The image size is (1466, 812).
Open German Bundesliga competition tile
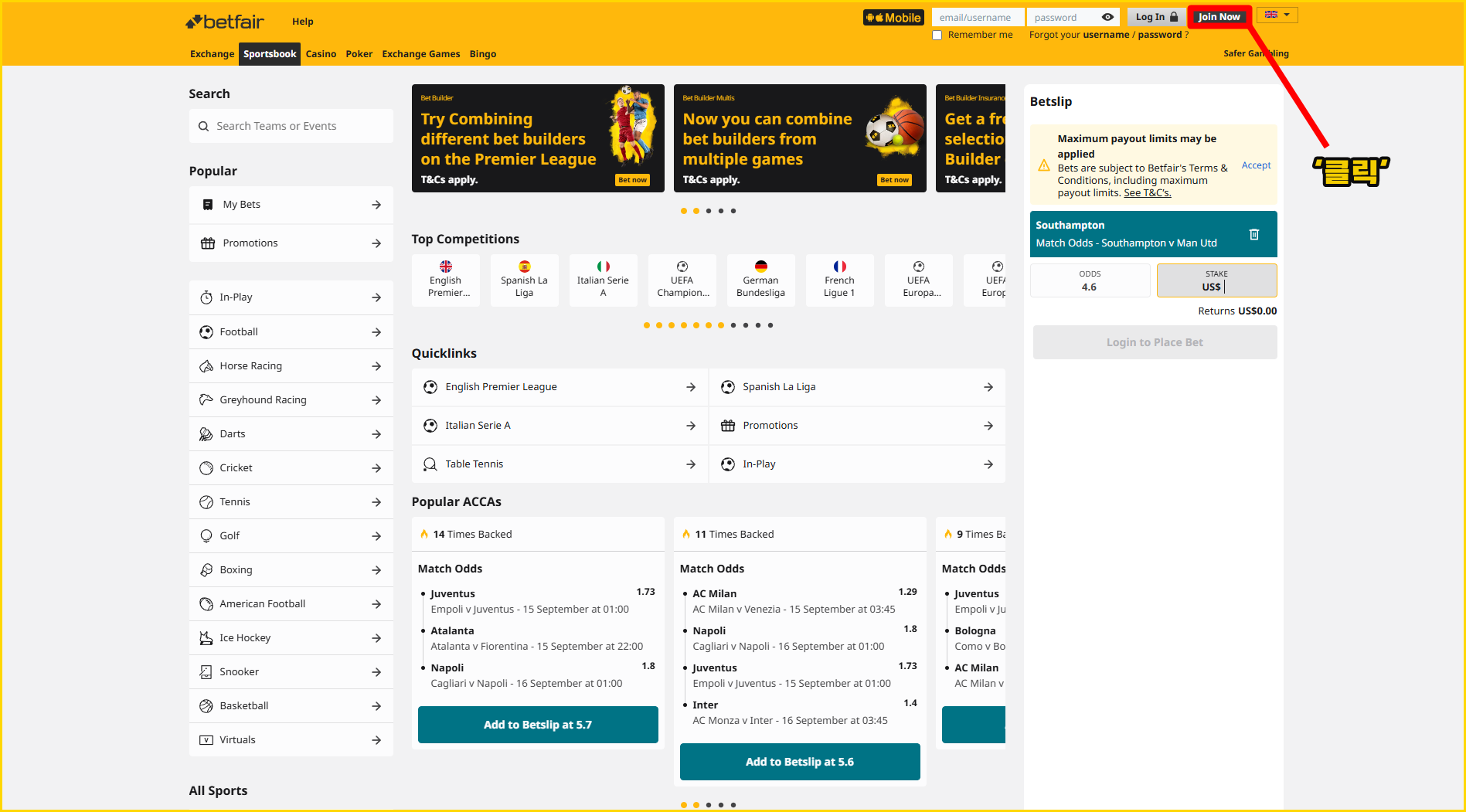[x=761, y=280]
